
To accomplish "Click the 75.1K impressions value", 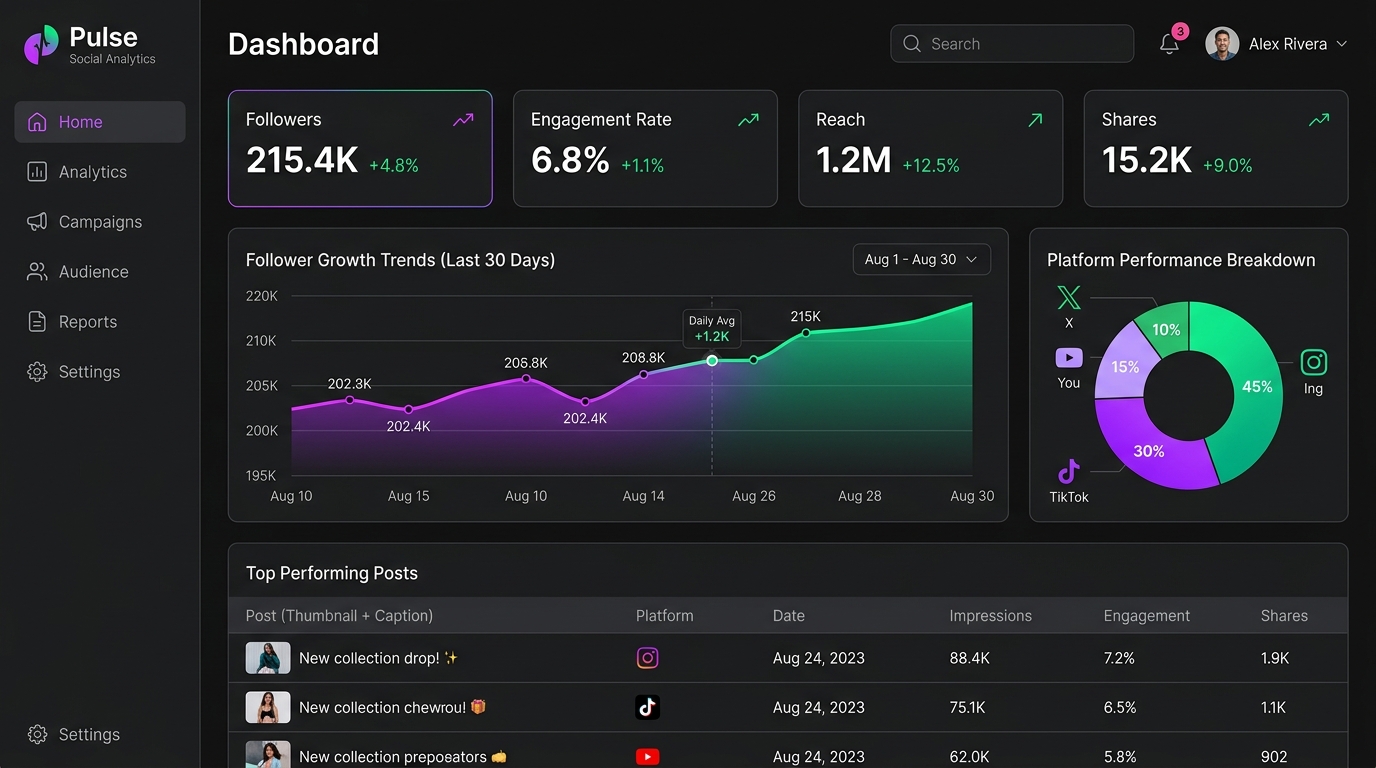I will point(967,708).
